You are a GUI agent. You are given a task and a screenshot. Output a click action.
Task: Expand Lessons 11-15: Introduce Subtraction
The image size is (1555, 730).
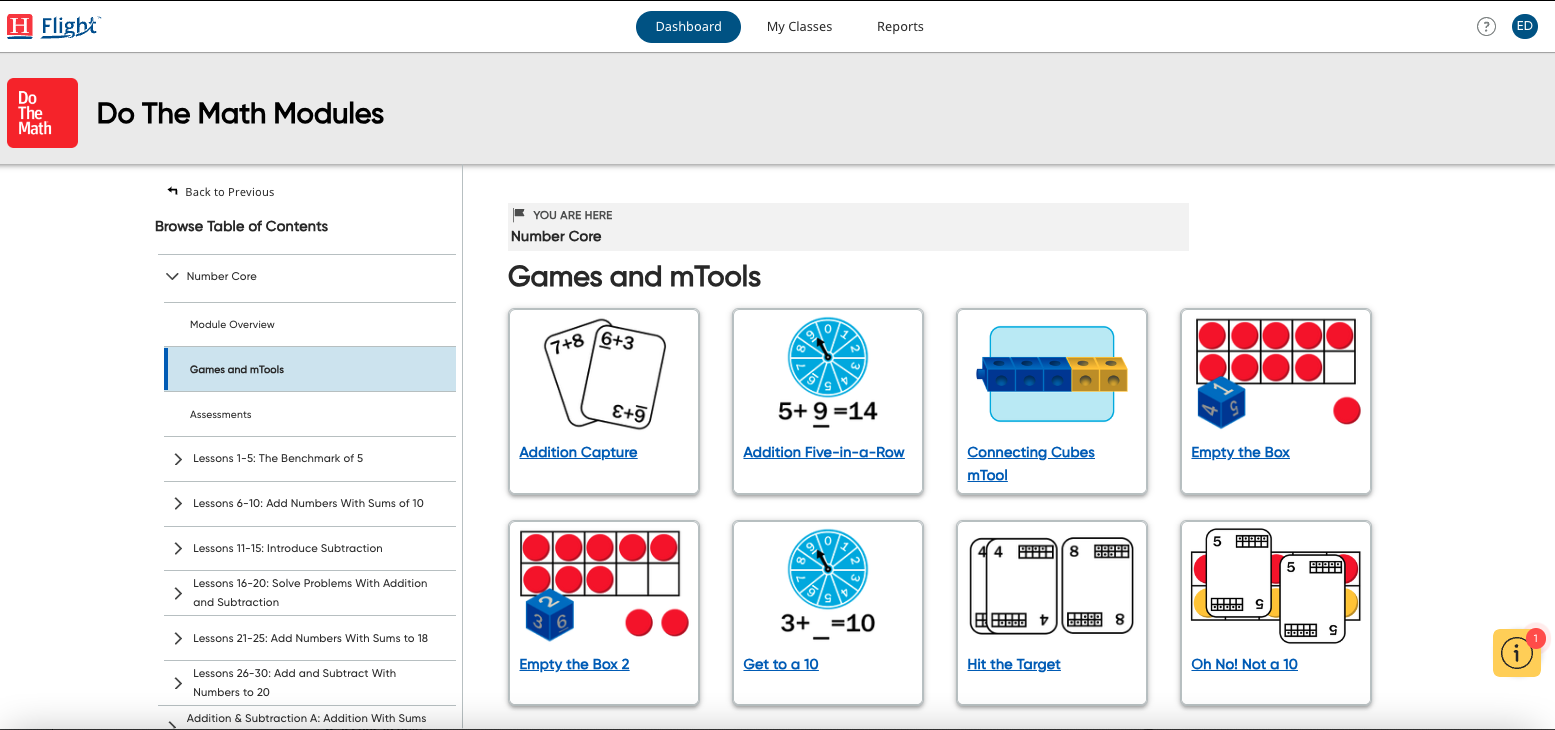pos(178,549)
